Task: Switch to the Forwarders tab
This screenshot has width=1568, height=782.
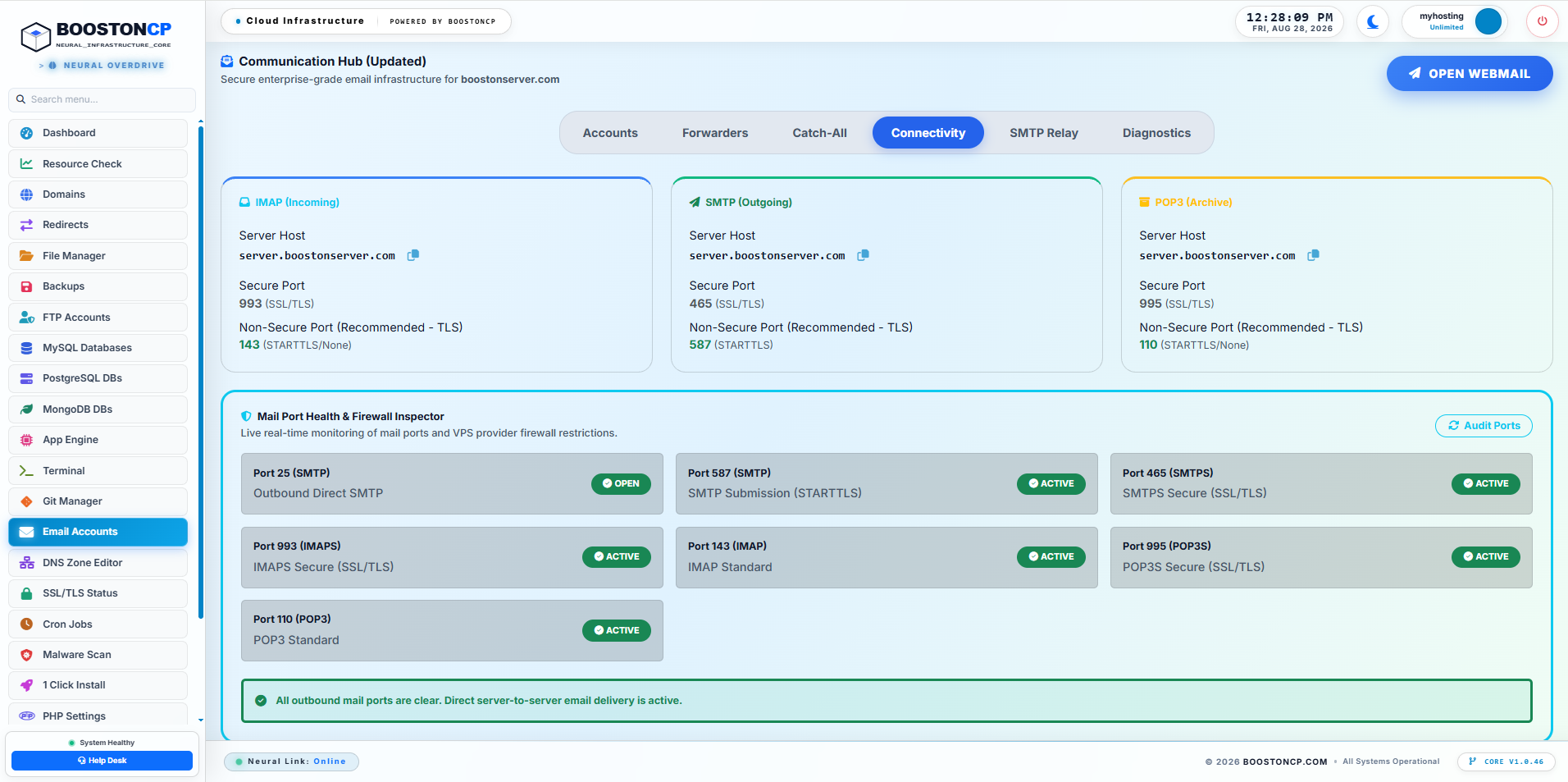Action: point(715,133)
